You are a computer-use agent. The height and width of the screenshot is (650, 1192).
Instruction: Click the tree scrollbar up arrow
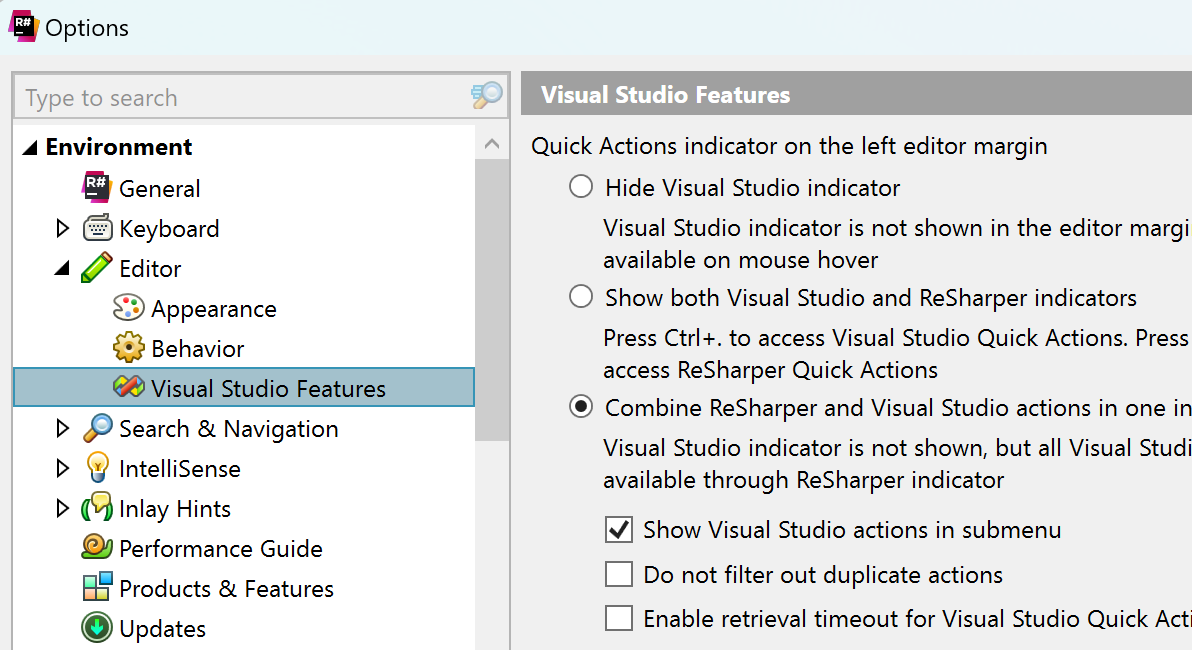pos(491,145)
